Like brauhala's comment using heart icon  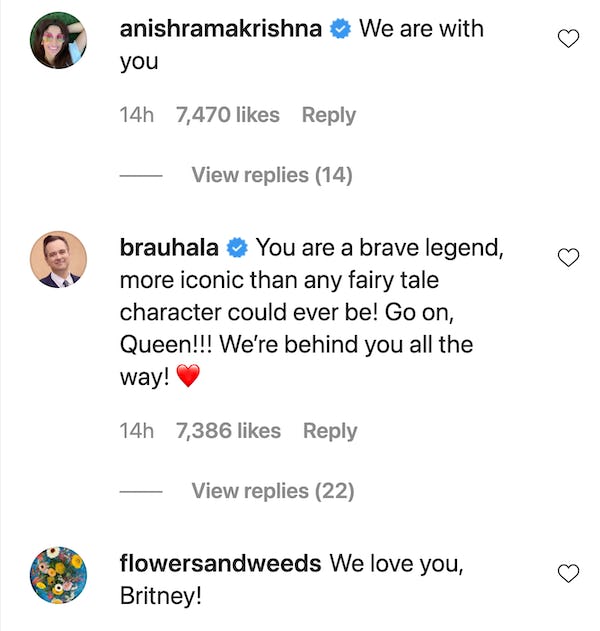point(568,257)
